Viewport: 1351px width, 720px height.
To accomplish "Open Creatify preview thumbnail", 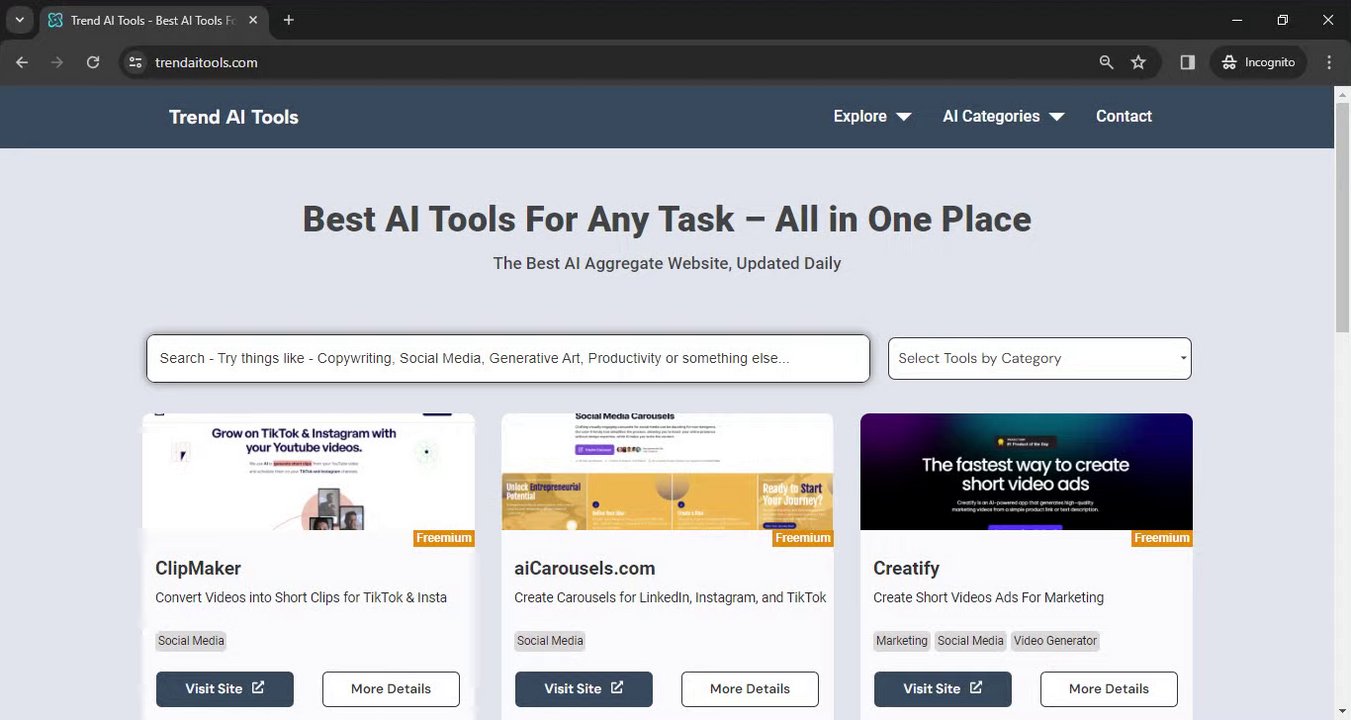I will click(1026, 472).
